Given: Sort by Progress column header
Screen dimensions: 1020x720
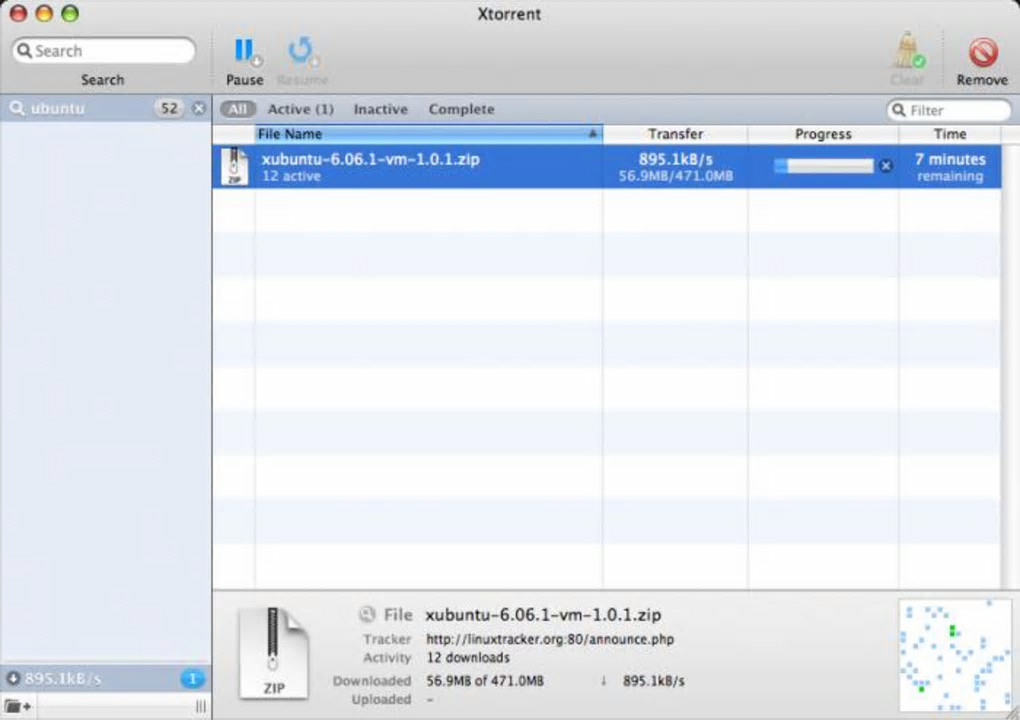Looking at the screenshot, I should (x=823, y=134).
